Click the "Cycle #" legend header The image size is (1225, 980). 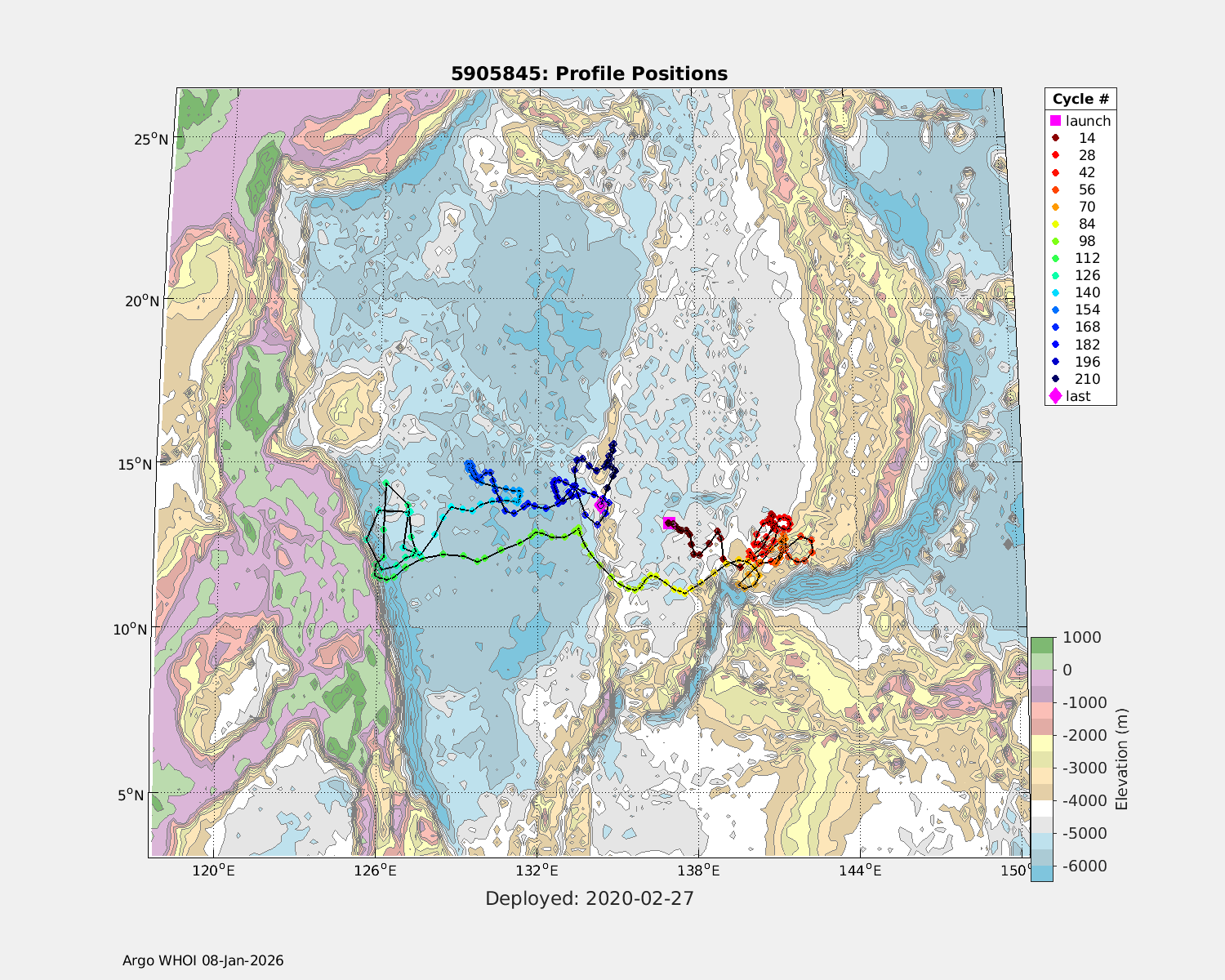tap(1080, 99)
